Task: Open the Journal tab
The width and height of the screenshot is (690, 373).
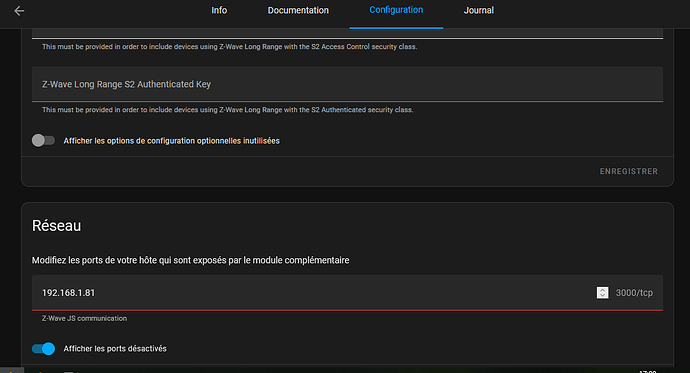Action: tap(479, 10)
